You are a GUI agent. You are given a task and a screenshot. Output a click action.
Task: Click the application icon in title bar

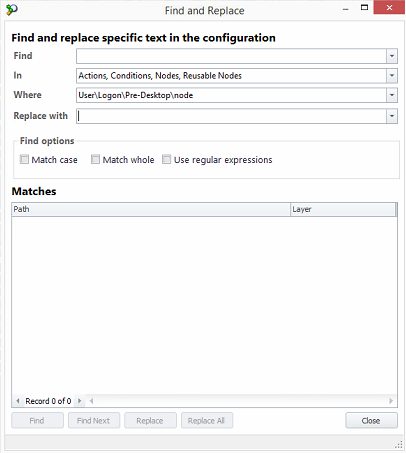pos(12,10)
